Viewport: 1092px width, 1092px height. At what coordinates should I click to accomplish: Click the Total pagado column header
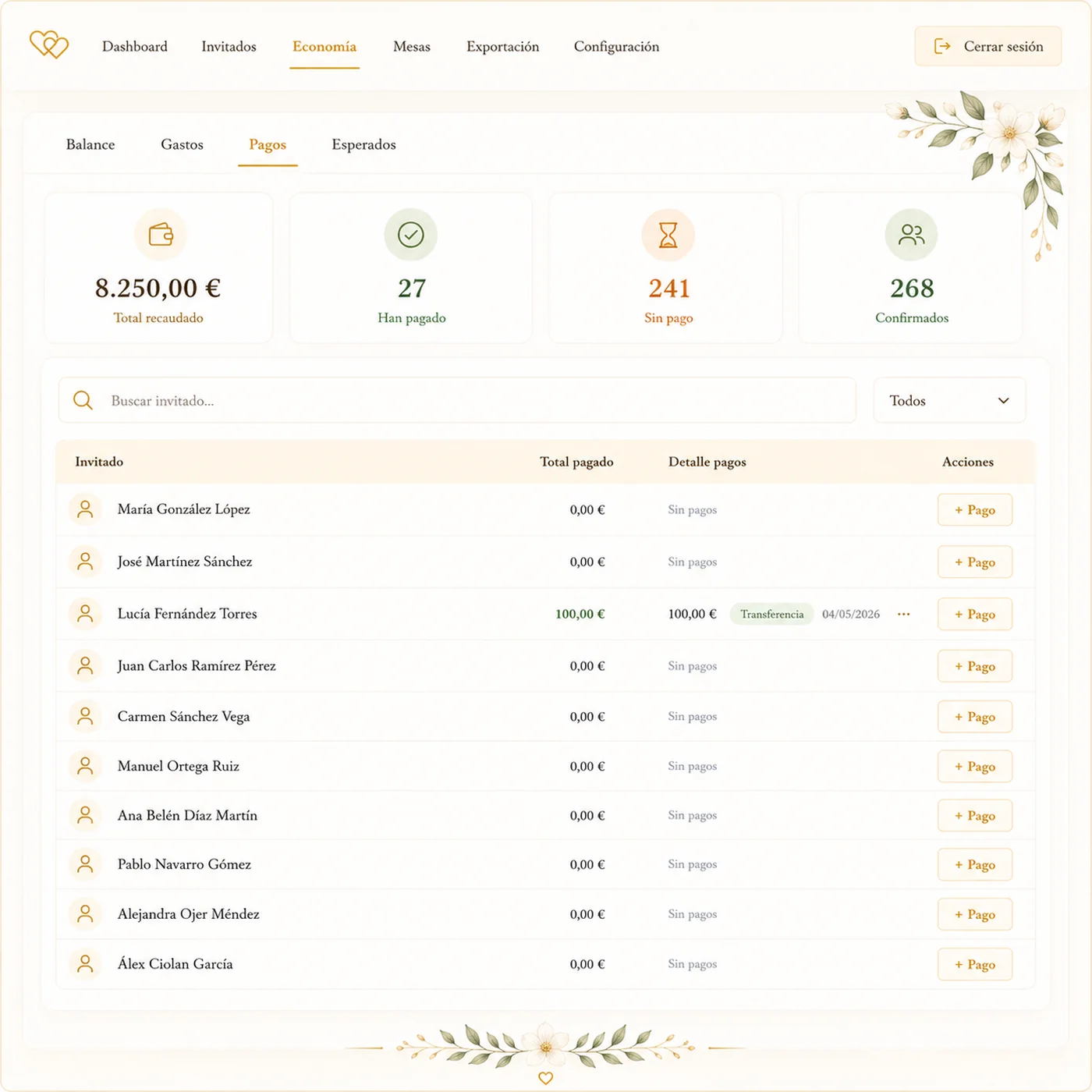[576, 462]
